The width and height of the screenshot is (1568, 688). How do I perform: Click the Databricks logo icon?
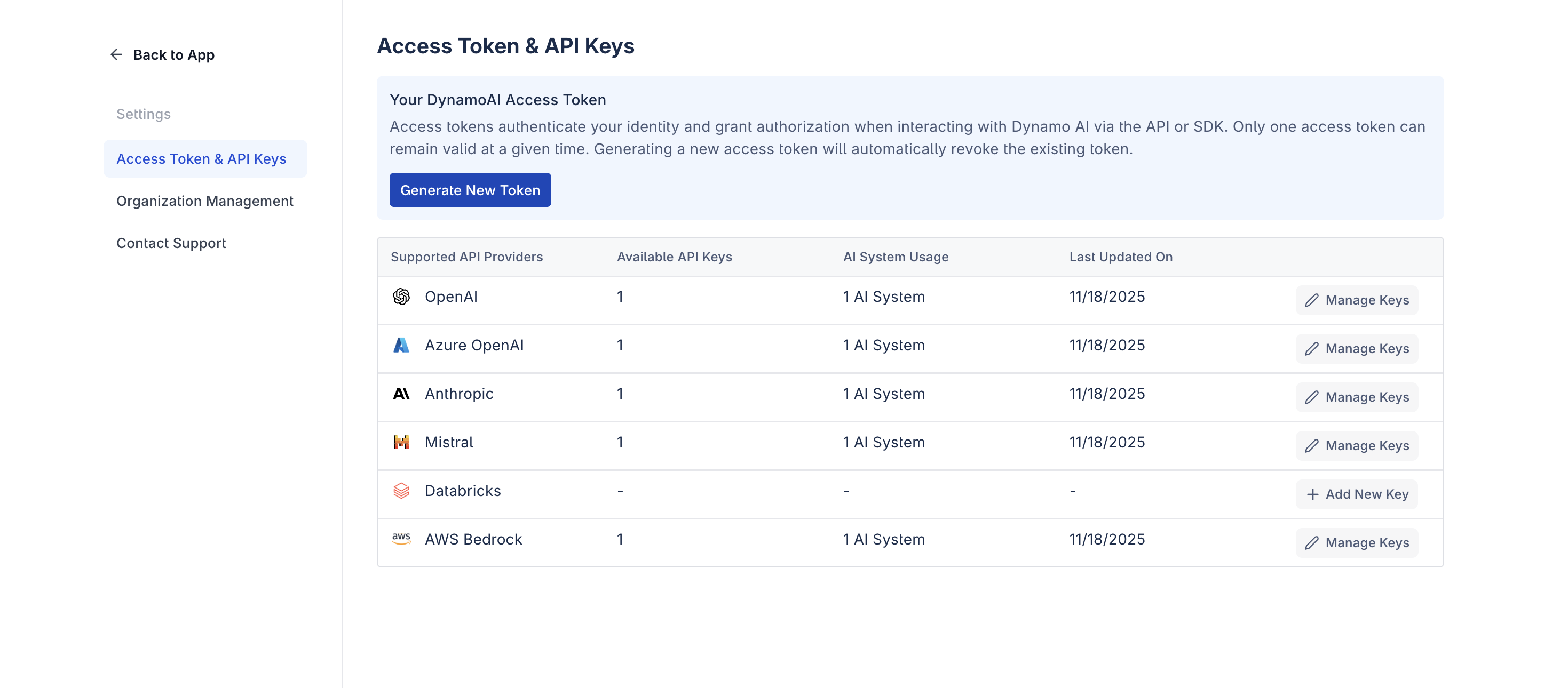(x=401, y=491)
